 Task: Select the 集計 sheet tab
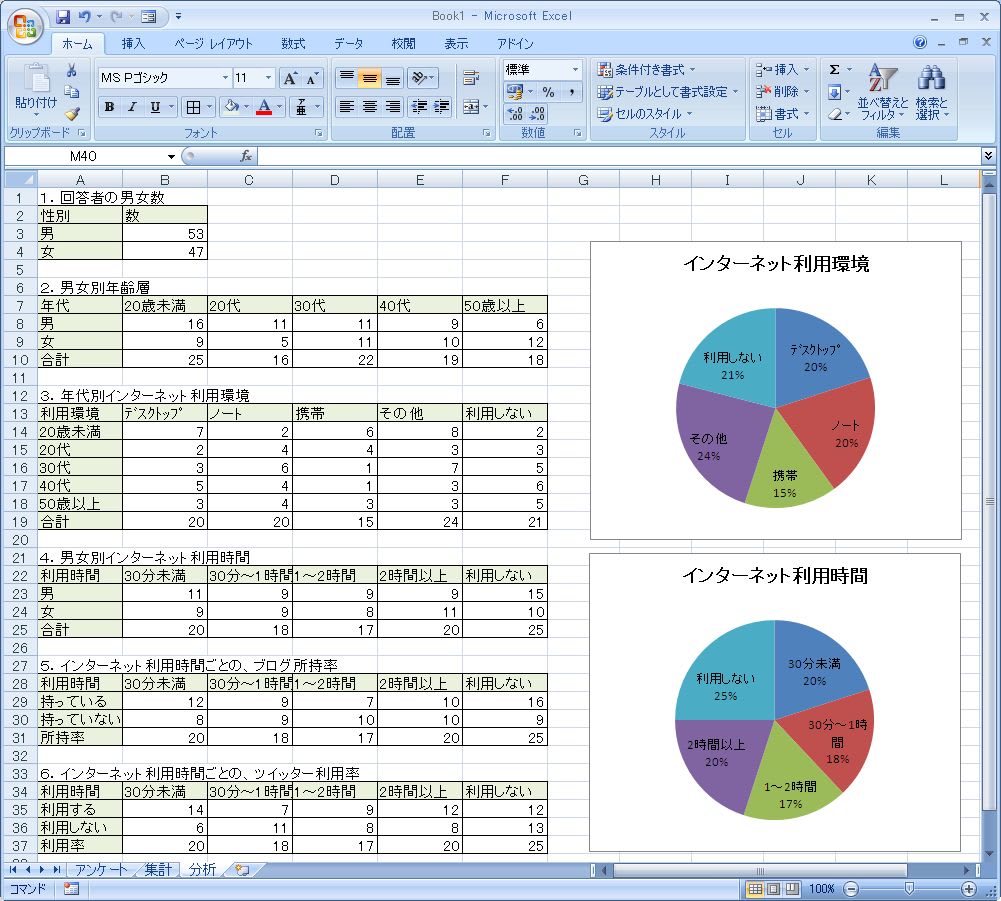[x=157, y=869]
